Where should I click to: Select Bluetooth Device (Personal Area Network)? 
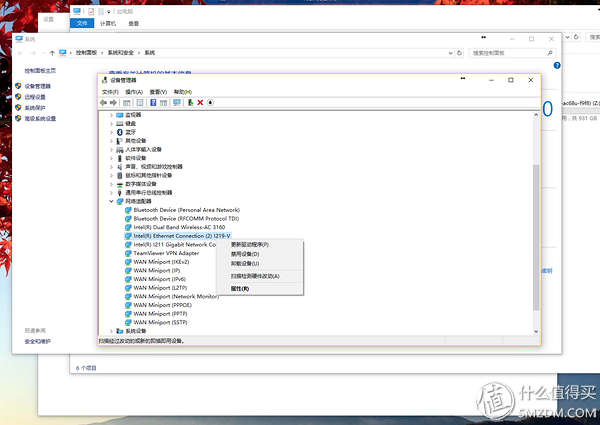[x=187, y=210]
